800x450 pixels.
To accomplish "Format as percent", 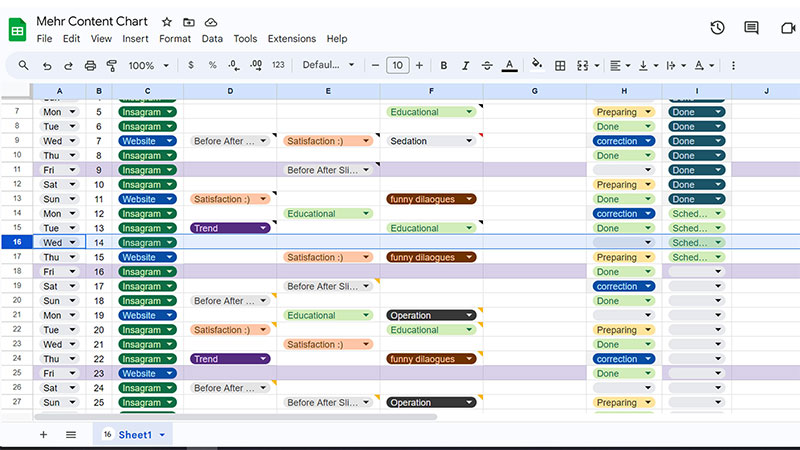I will (x=212, y=65).
